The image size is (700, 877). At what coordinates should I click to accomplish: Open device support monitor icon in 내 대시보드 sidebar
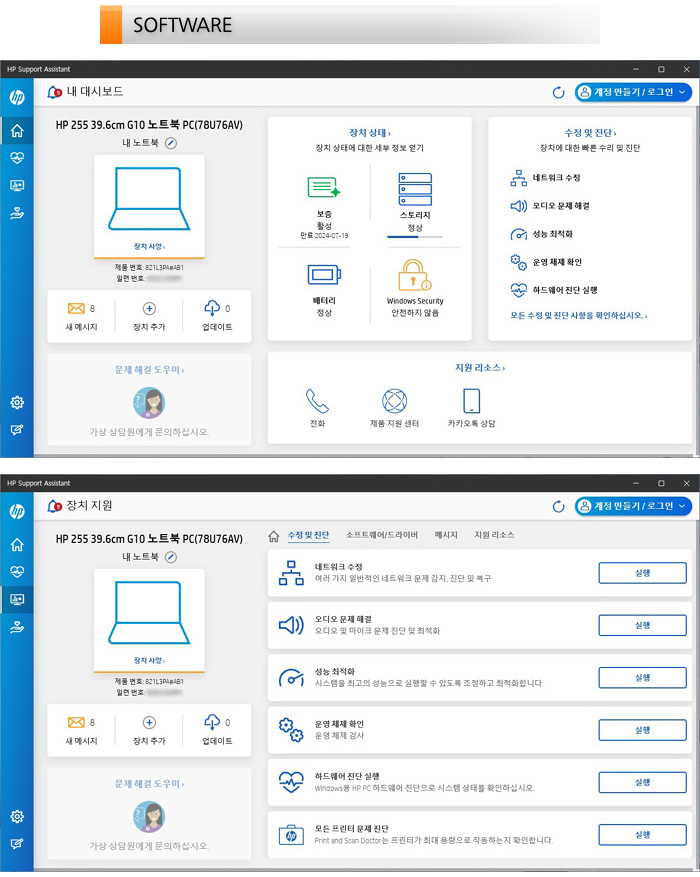pyautogui.click(x=17, y=186)
